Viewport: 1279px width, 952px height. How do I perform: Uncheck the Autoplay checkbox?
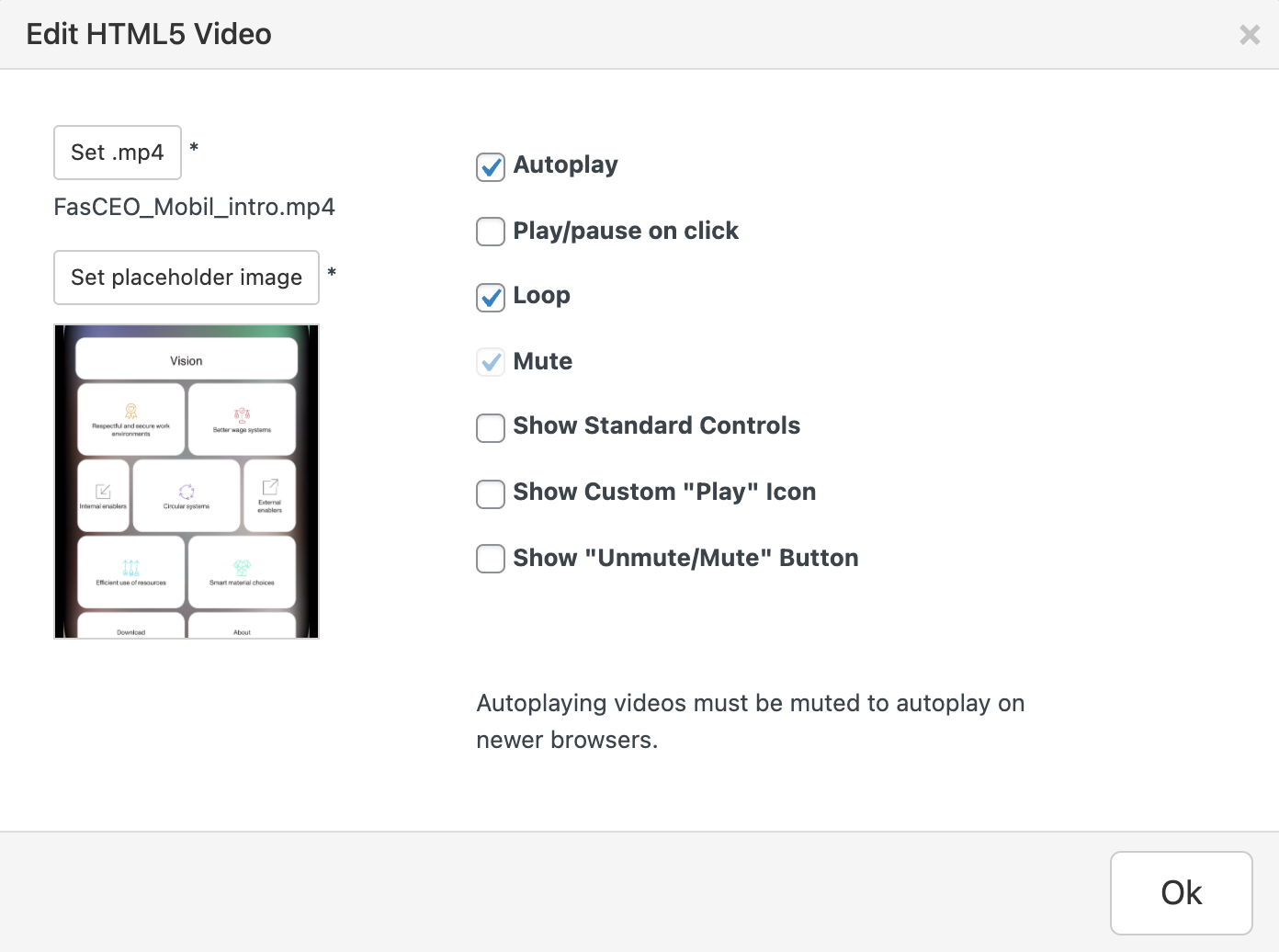pyautogui.click(x=491, y=166)
